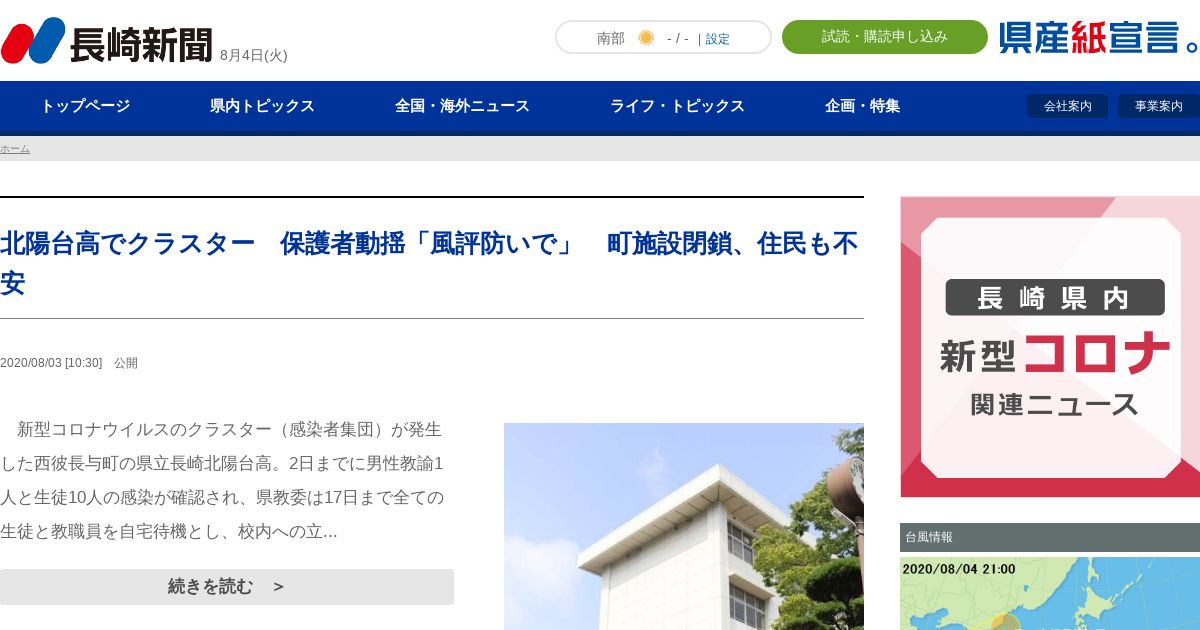Click the 事業案内 button
Image resolution: width=1200 pixels, height=630 pixels.
pos(1158,106)
